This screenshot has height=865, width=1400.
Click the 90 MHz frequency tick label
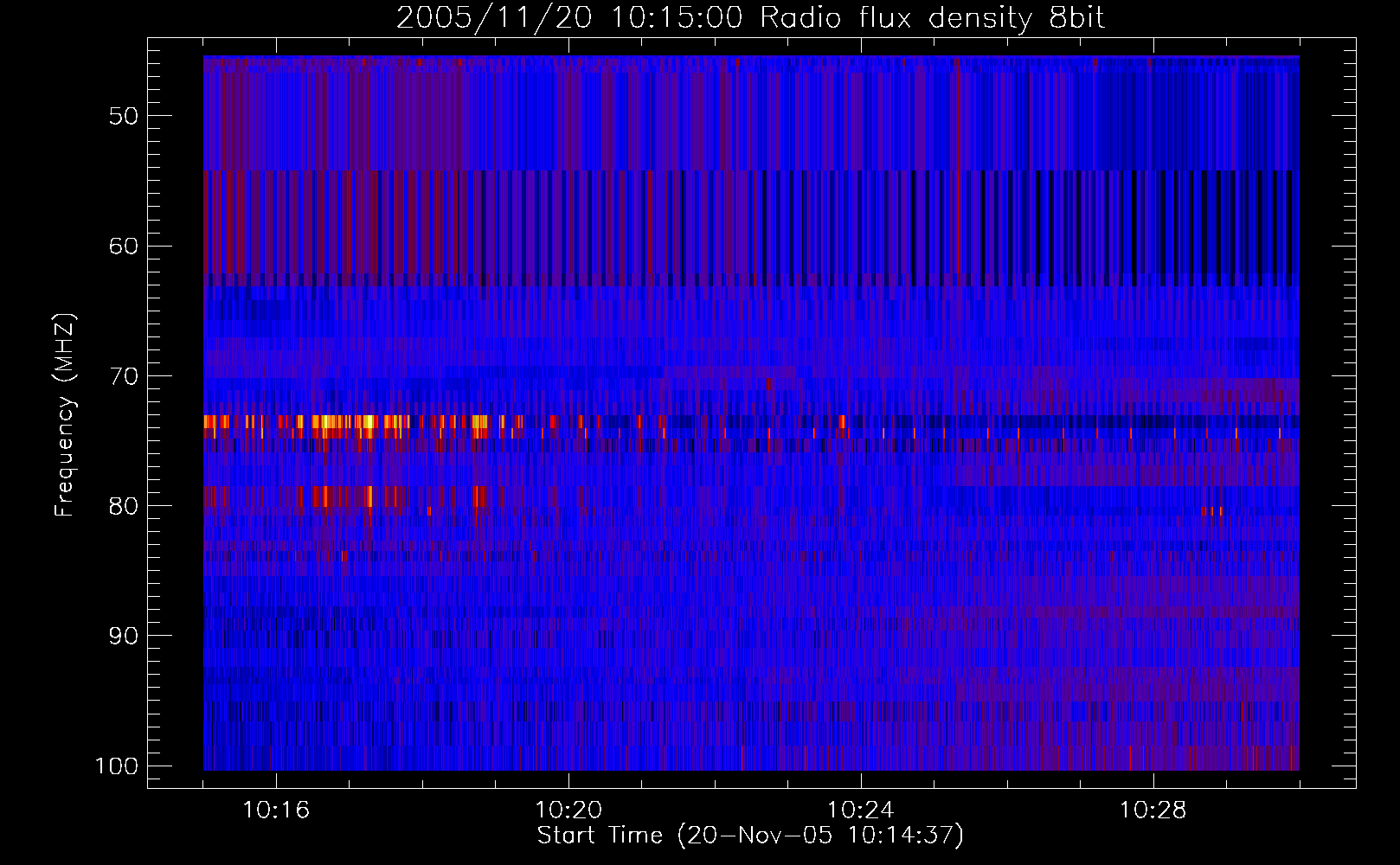coord(124,636)
